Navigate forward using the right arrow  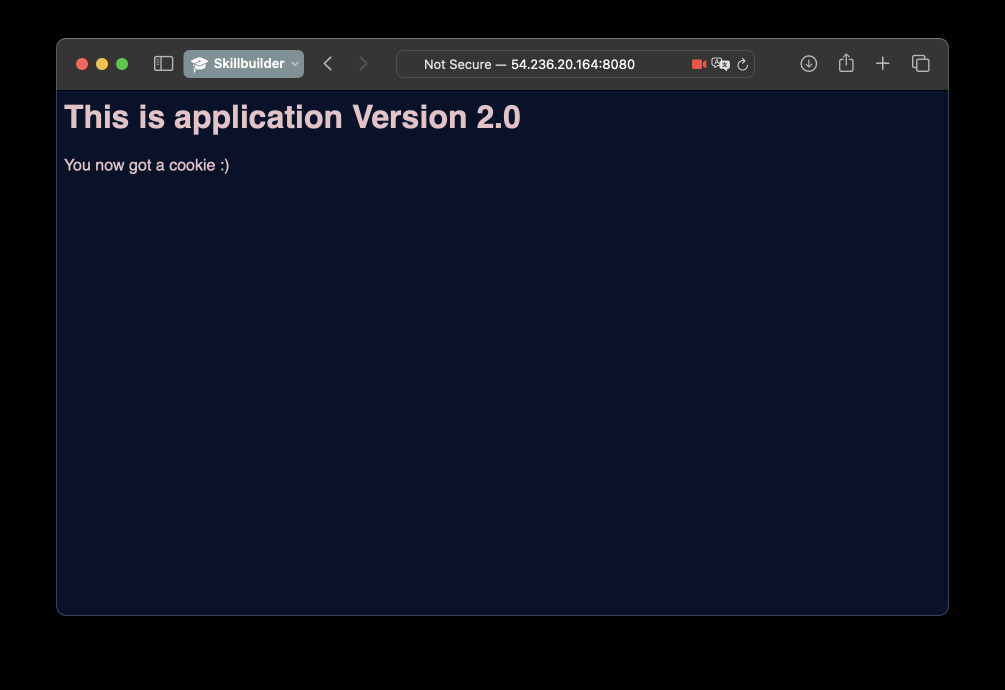pos(364,63)
